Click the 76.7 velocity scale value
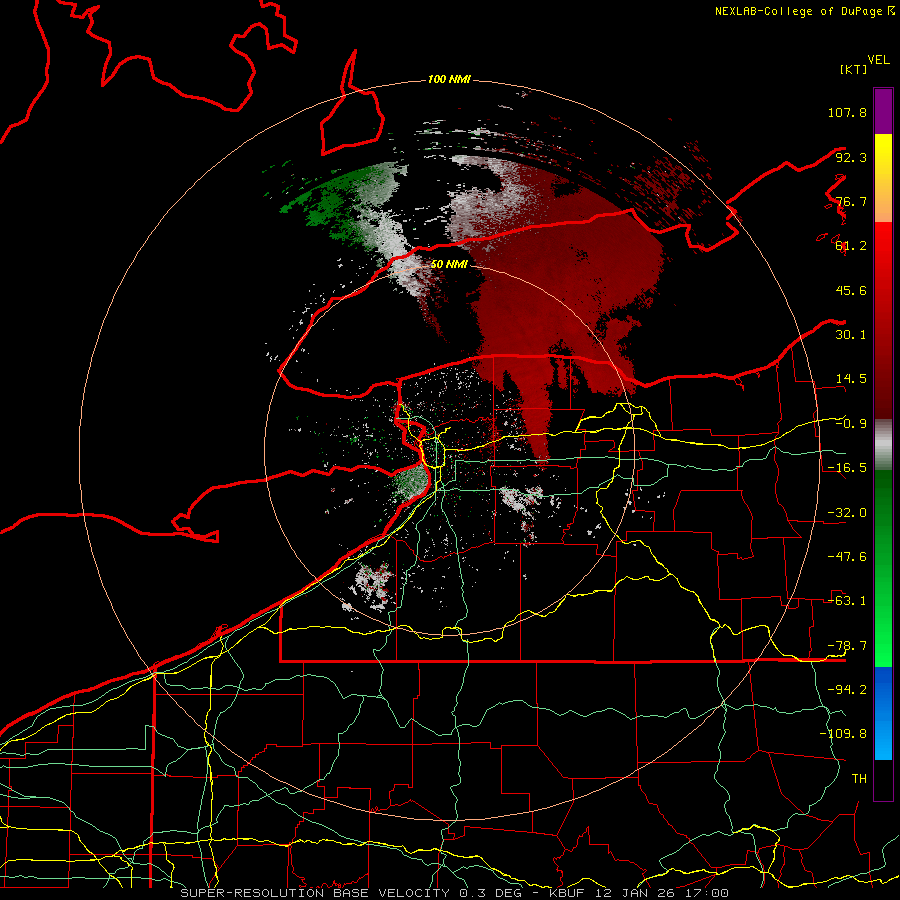 pyautogui.click(x=851, y=201)
